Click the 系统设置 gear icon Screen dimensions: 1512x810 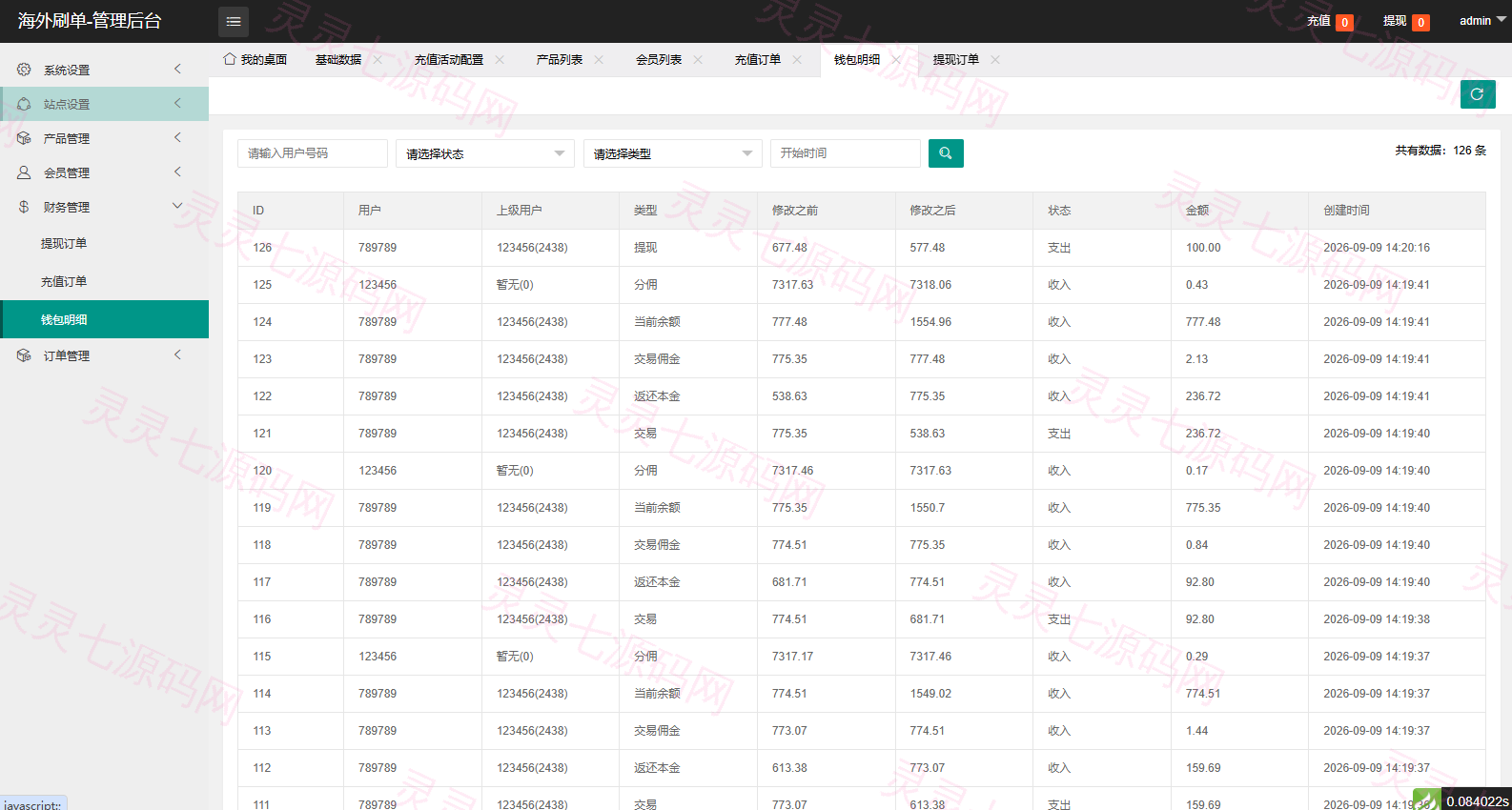[24, 70]
